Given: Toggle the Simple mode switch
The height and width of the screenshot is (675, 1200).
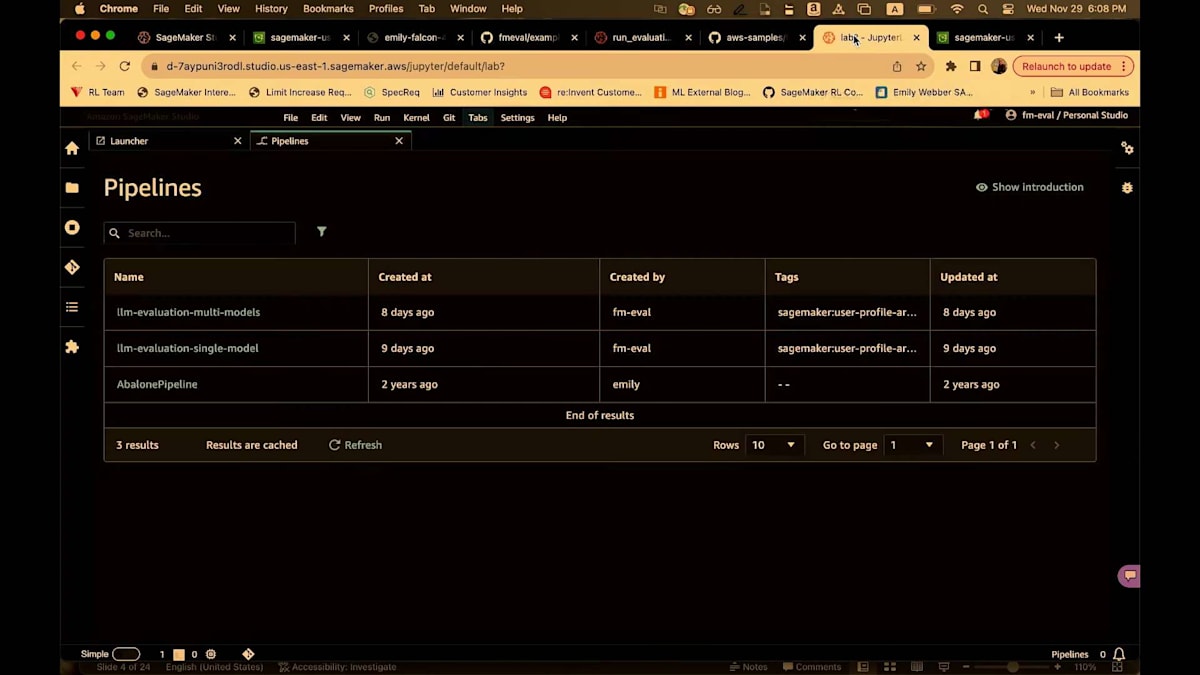Looking at the screenshot, I should pyautogui.click(x=126, y=654).
